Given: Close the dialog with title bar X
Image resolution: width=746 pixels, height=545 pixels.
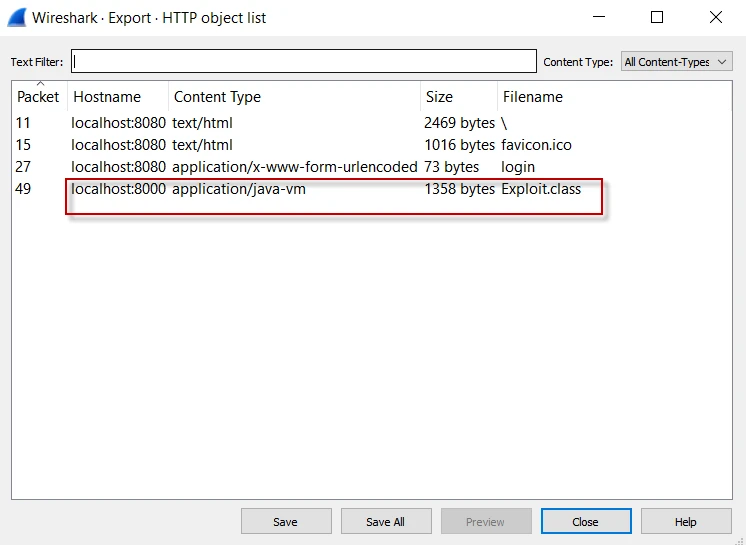Looking at the screenshot, I should coord(716,17).
